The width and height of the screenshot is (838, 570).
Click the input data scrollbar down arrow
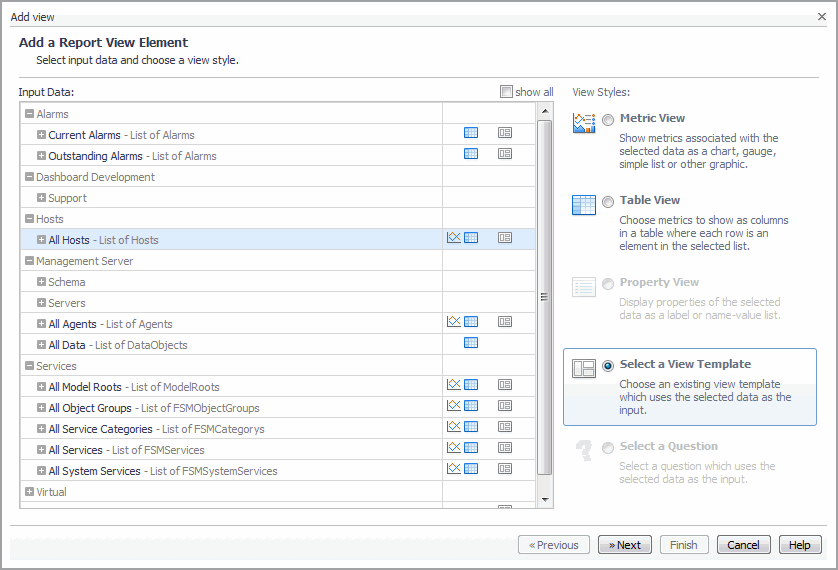(x=545, y=498)
